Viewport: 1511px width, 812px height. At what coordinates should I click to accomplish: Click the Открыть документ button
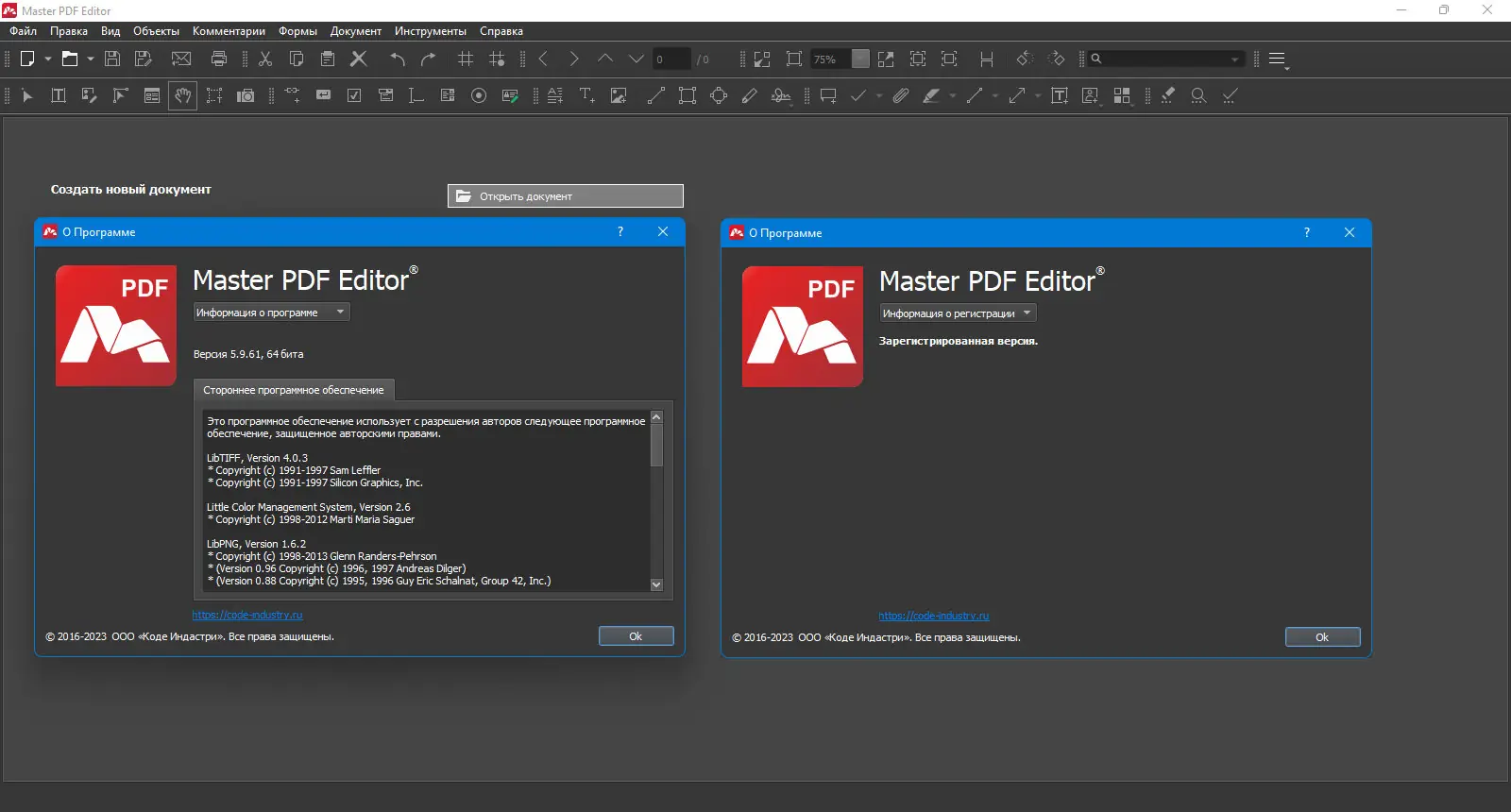point(566,195)
